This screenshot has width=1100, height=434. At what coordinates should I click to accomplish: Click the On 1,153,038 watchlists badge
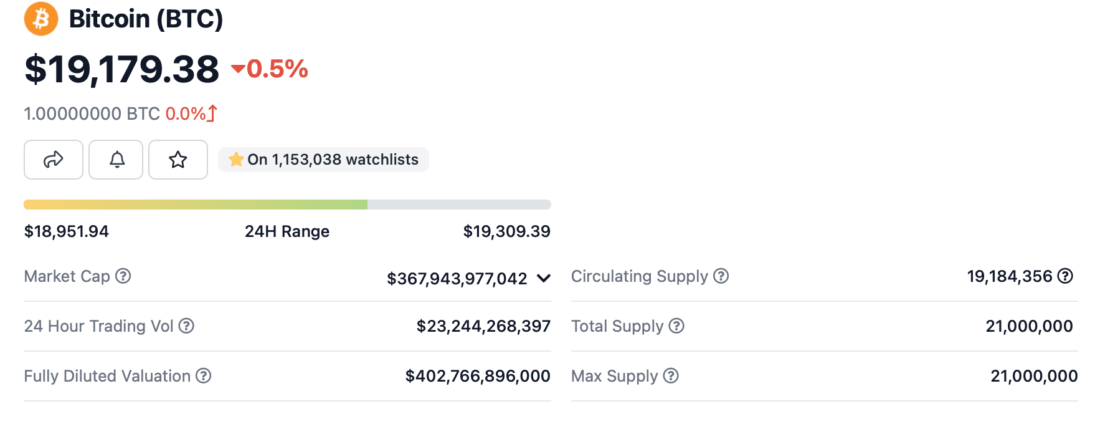pos(323,159)
